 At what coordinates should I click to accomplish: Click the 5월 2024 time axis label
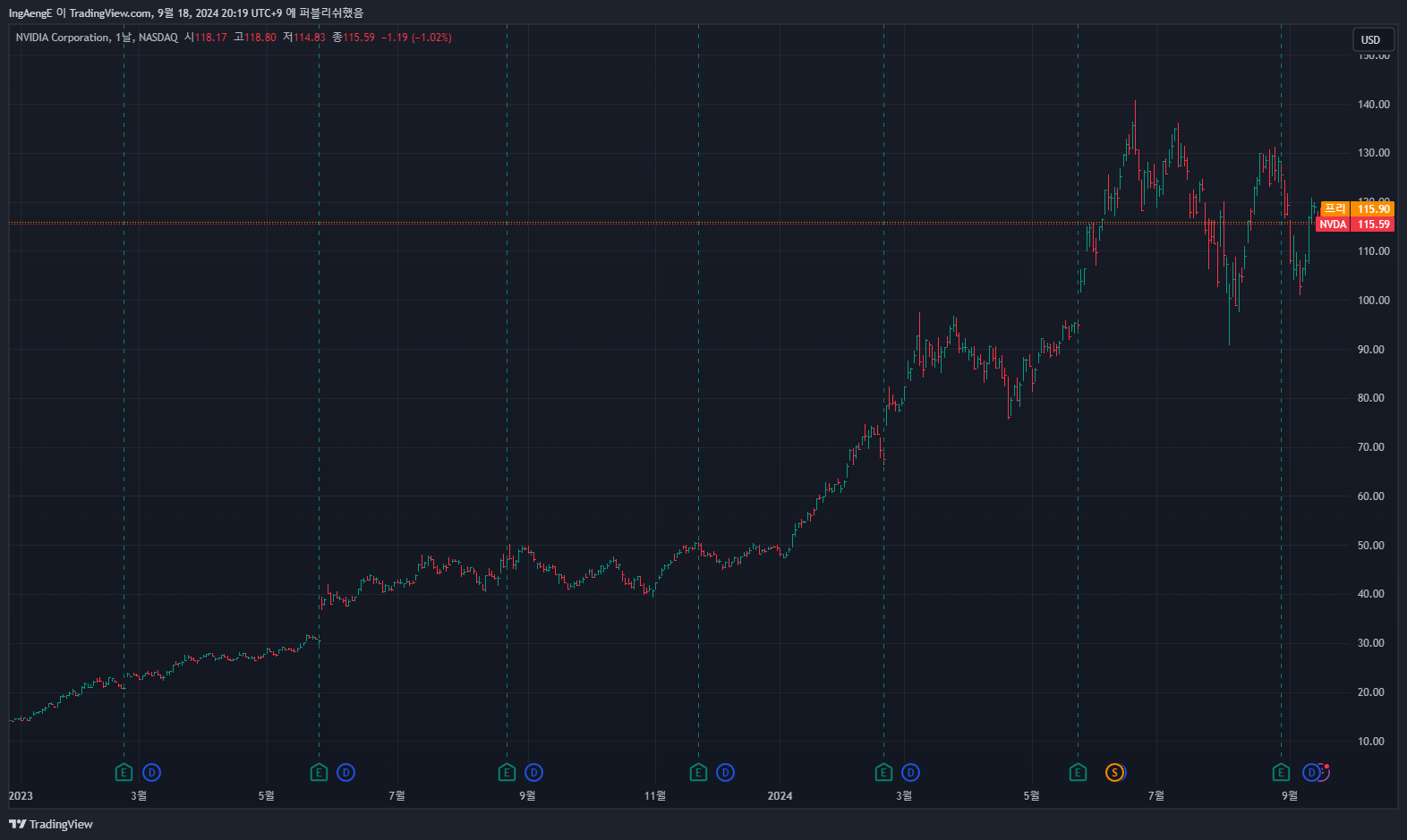coord(1032,796)
